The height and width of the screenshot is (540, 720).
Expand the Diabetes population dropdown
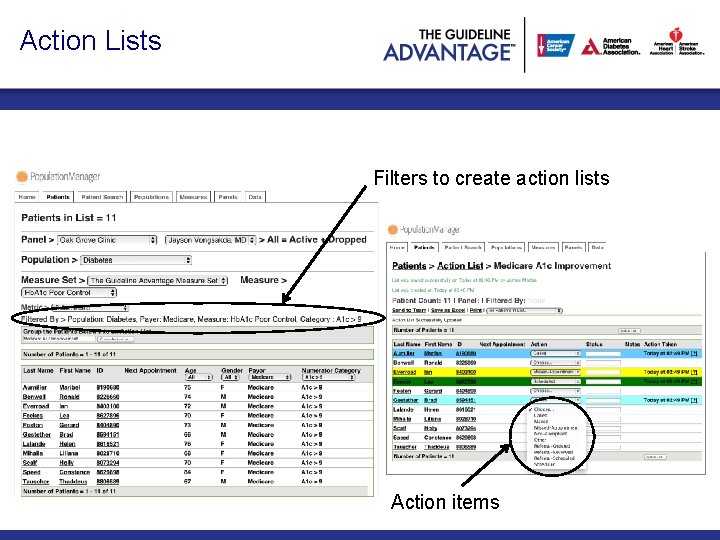pyautogui.click(x=136, y=260)
